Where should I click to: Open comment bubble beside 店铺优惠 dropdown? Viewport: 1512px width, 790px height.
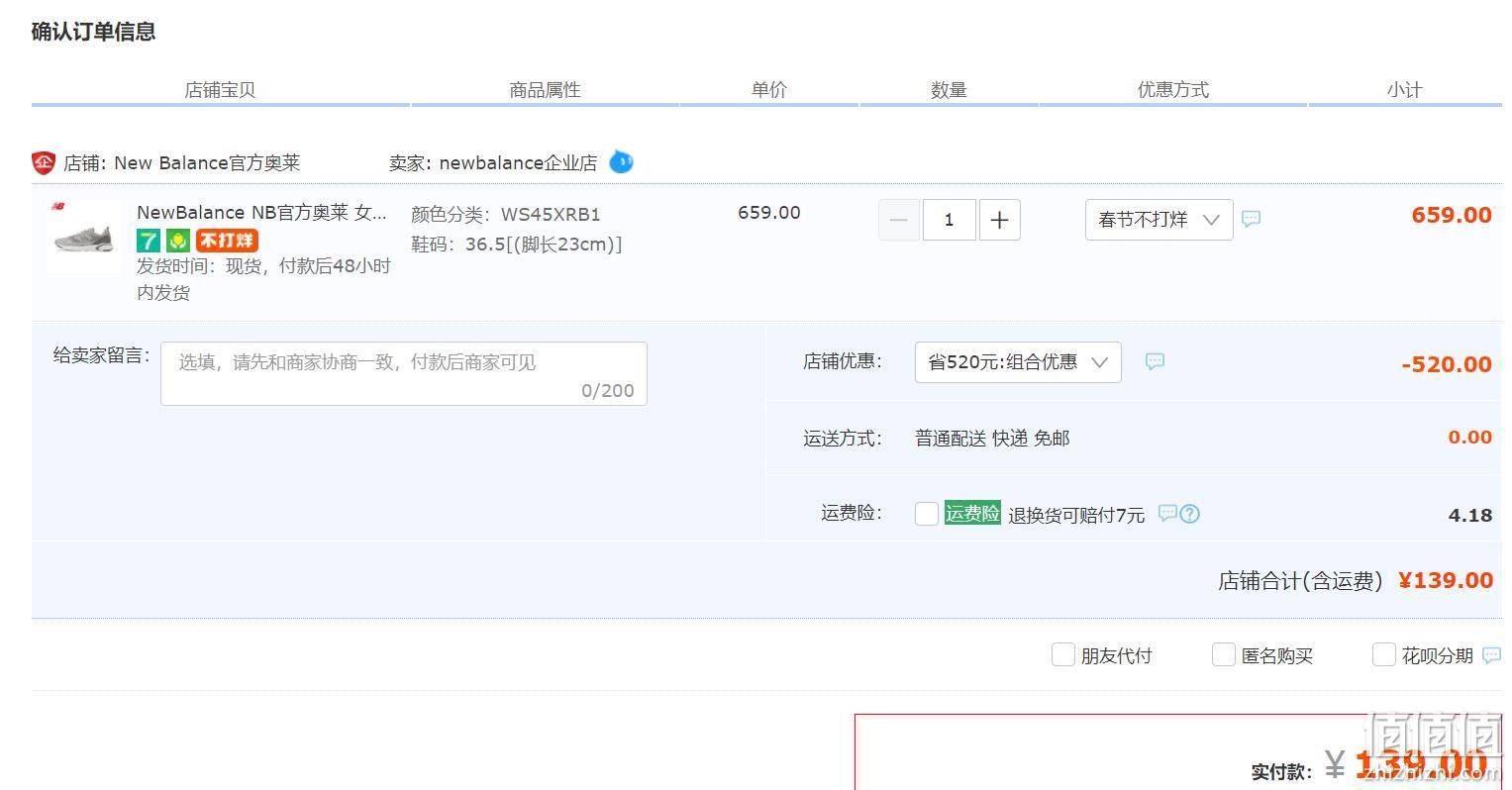(1155, 361)
